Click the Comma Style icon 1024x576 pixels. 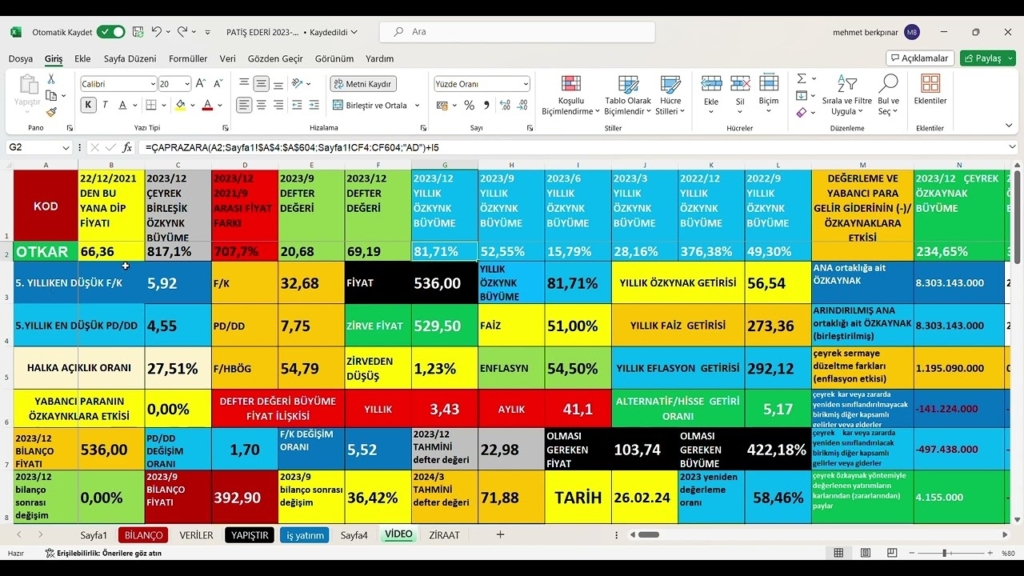tap(487, 105)
